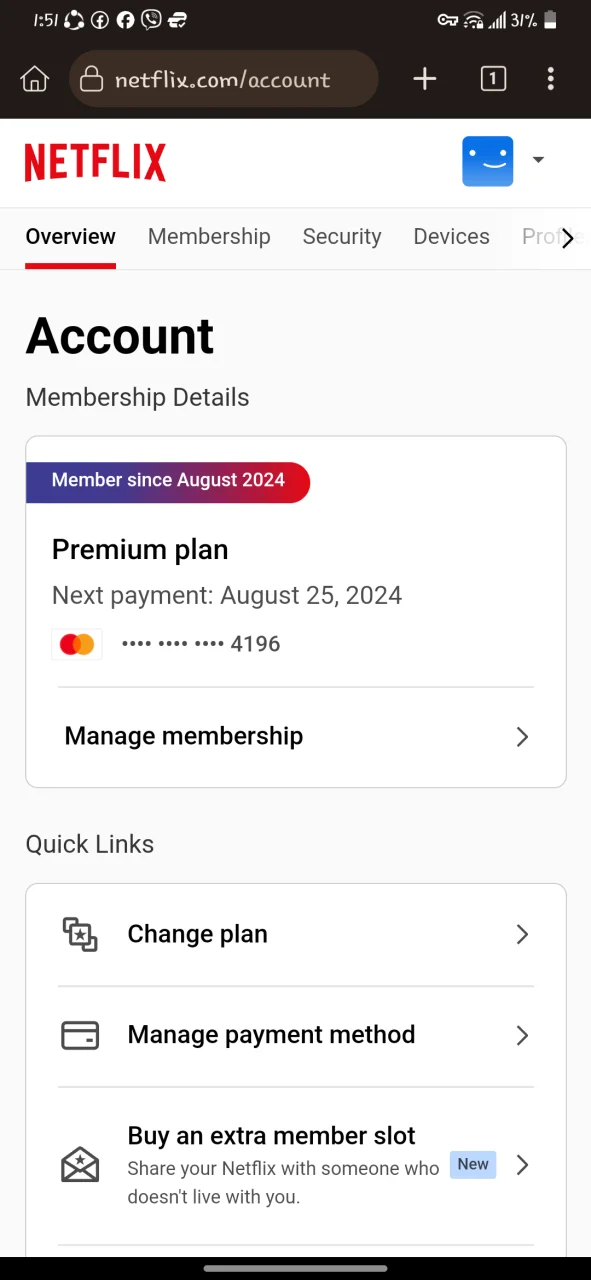Expand the profile dropdown arrow
Screen dimensions: 591x1280
click(x=538, y=160)
